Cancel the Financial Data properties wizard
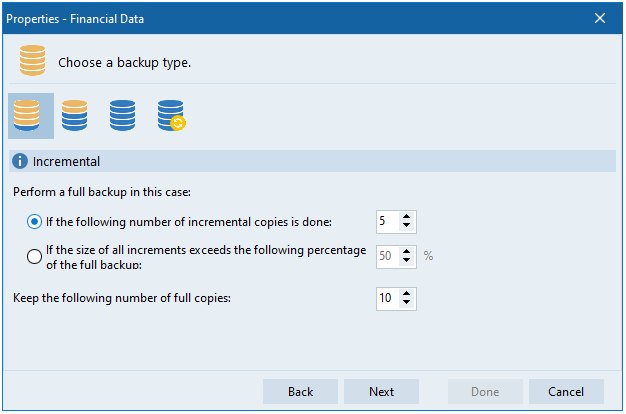This screenshot has width=626, height=414. tap(566, 392)
